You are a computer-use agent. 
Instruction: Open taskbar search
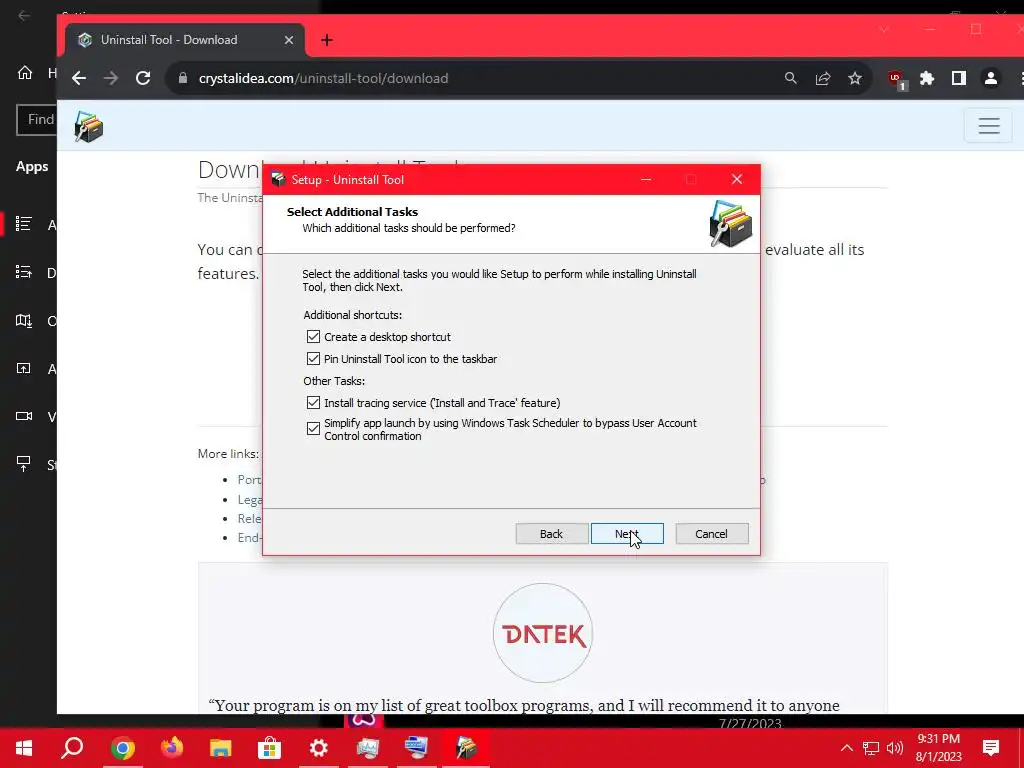pos(72,748)
